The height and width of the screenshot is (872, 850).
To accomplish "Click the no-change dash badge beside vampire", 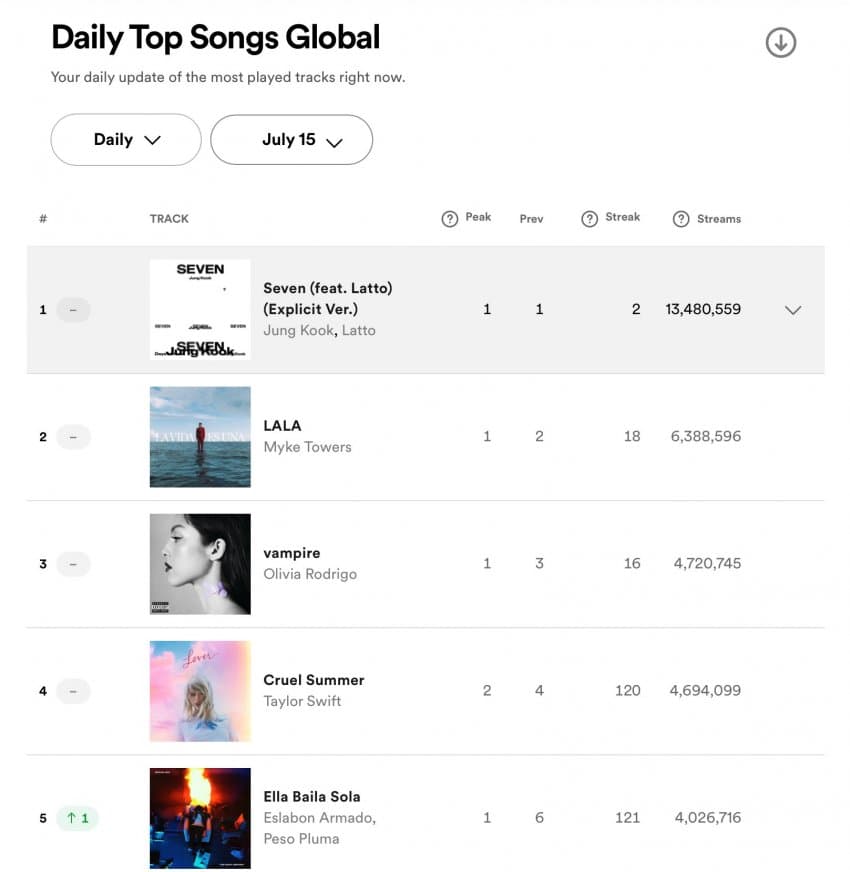I will point(73,564).
